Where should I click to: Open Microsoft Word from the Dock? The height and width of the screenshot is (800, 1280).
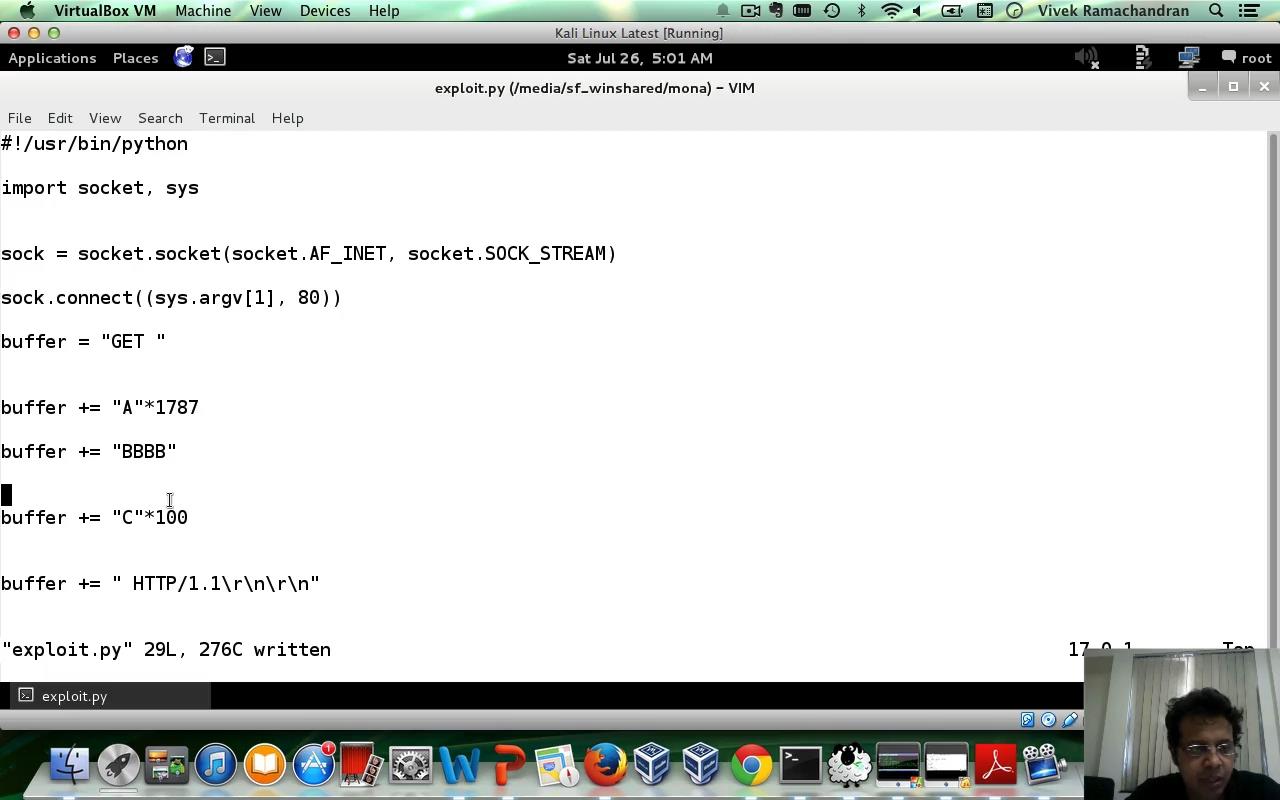[459, 766]
